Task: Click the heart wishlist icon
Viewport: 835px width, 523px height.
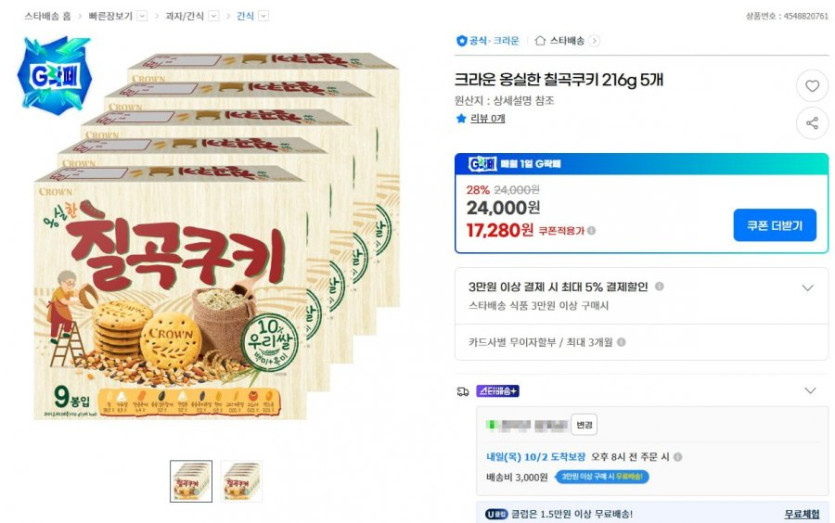Action: coord(812,86)
